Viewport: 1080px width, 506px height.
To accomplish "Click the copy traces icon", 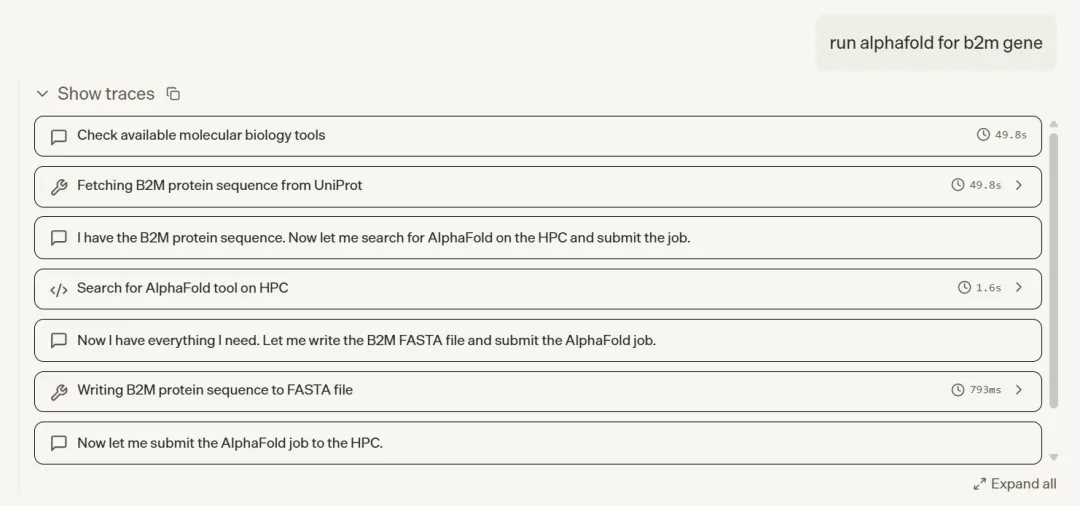I will point(173,94).
